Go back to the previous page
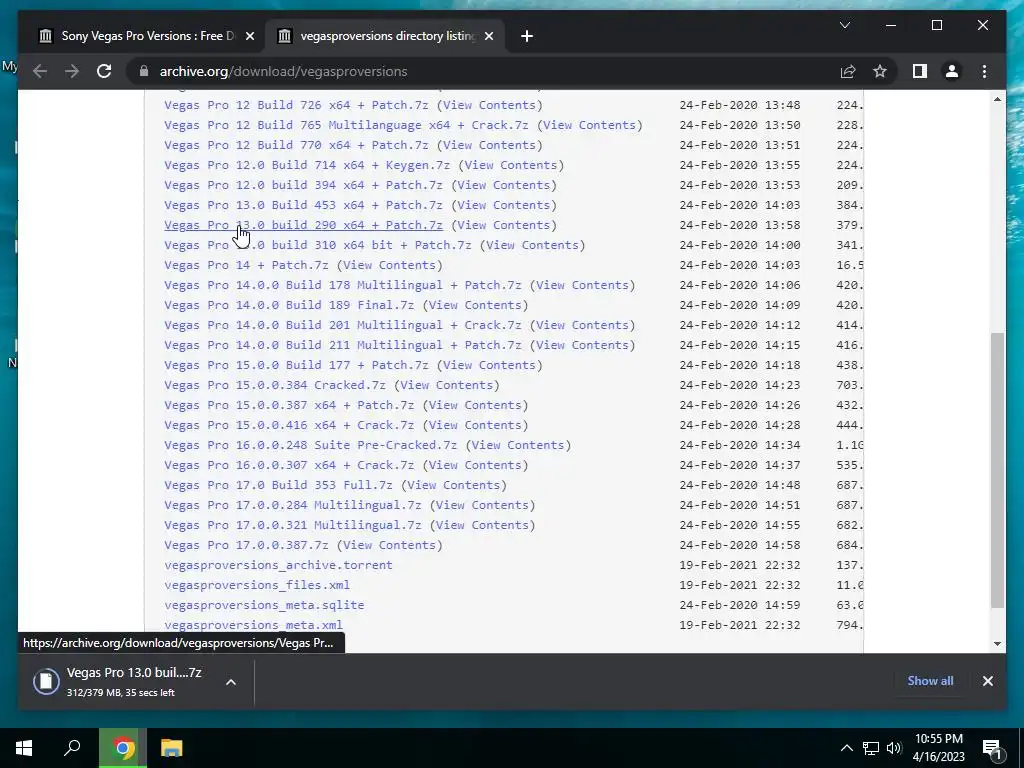This screenshot has width=1024, height=768. click(x=40, y=71)
